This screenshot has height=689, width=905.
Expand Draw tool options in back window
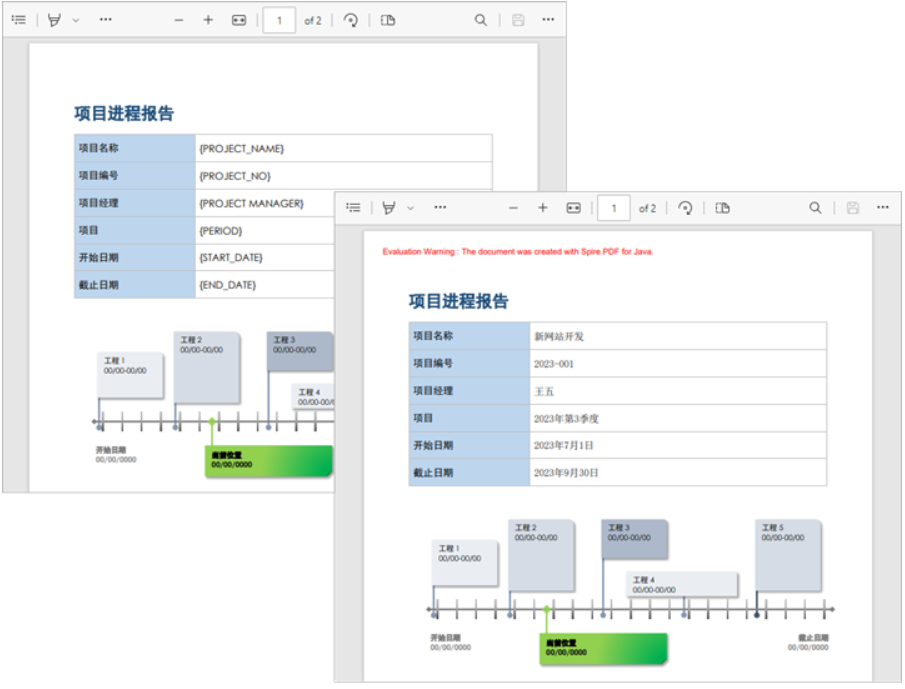(x=76, y=21)
